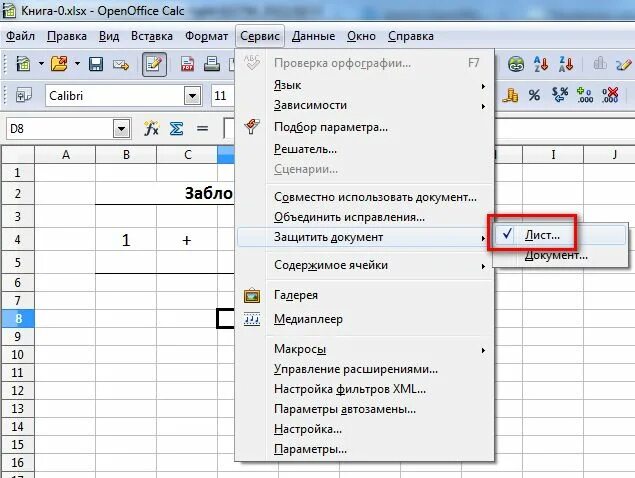Close the open Сервис menu
Viewport: 635px width, 478px height.
click(260, 36)
